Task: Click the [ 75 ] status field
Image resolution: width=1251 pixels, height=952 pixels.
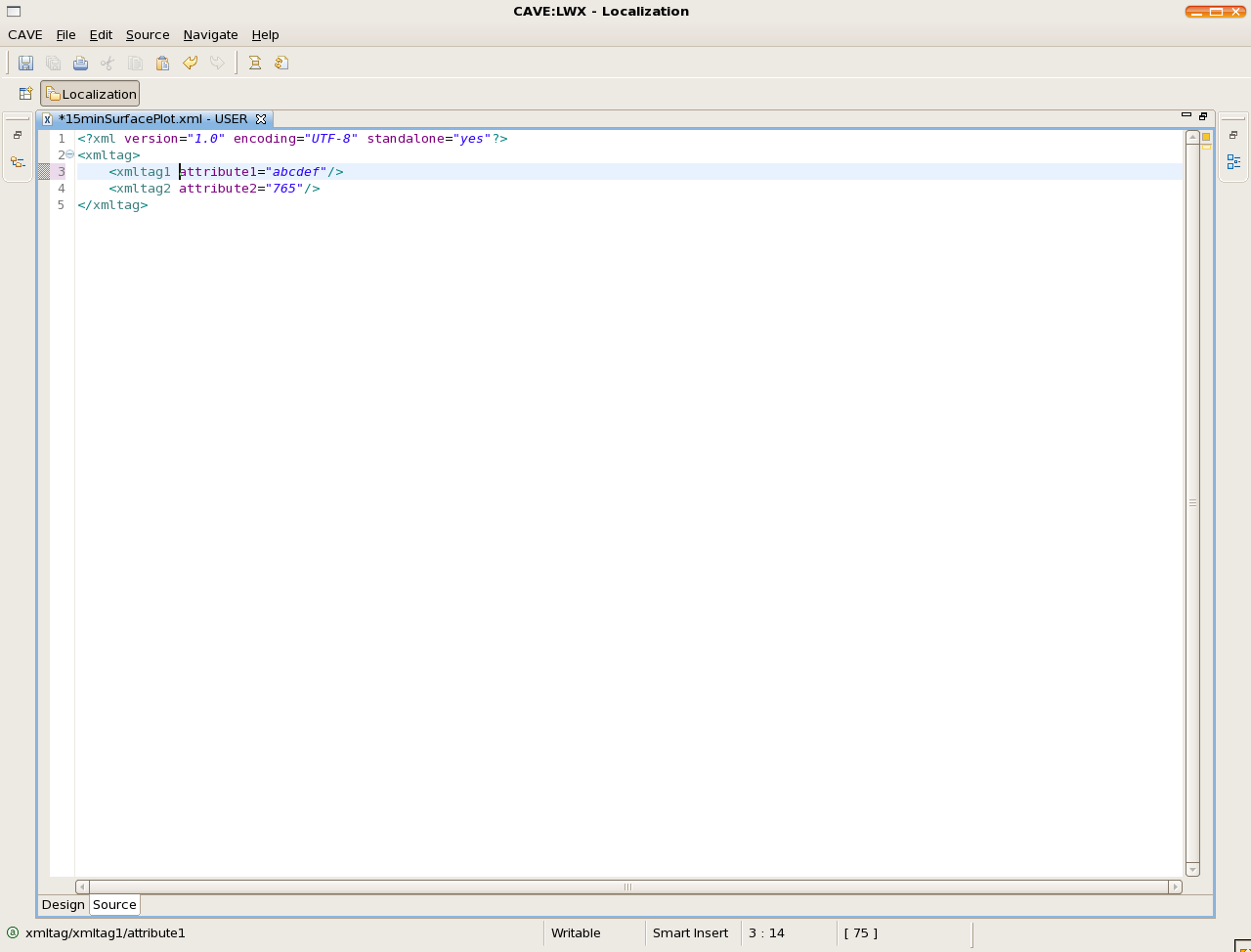Action: point(861,933)
